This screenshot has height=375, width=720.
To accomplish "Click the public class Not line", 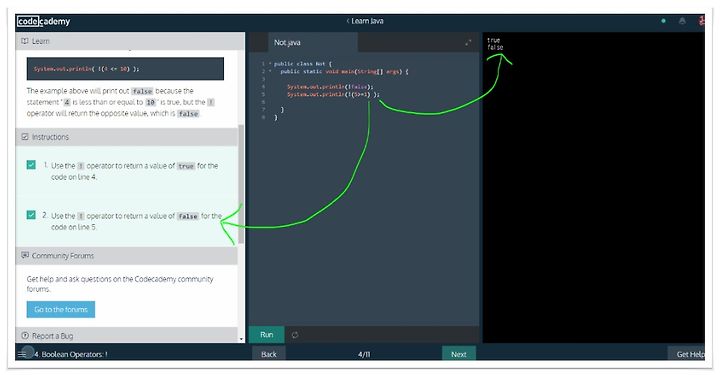I will (x=303, y=64).
